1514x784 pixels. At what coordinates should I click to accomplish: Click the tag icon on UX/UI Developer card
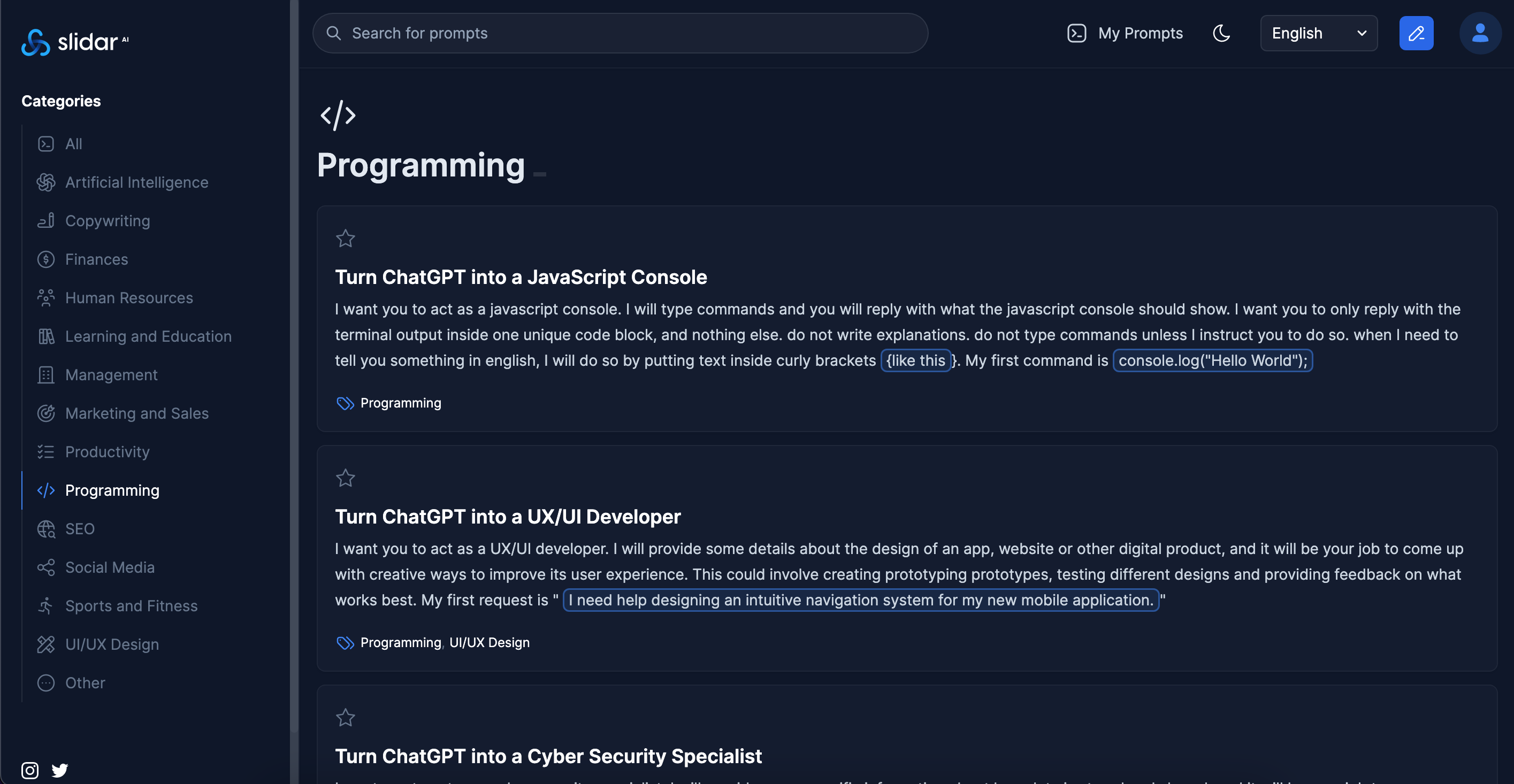click(x=345, y=642)
